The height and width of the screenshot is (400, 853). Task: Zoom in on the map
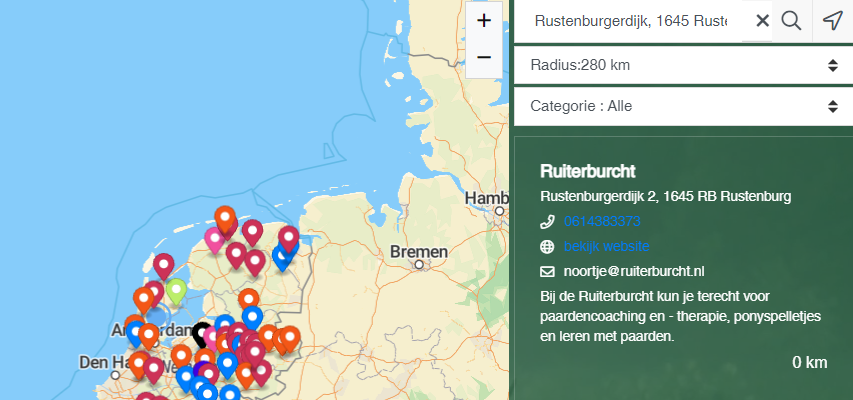pyautogui.click(x=484, y=21)
